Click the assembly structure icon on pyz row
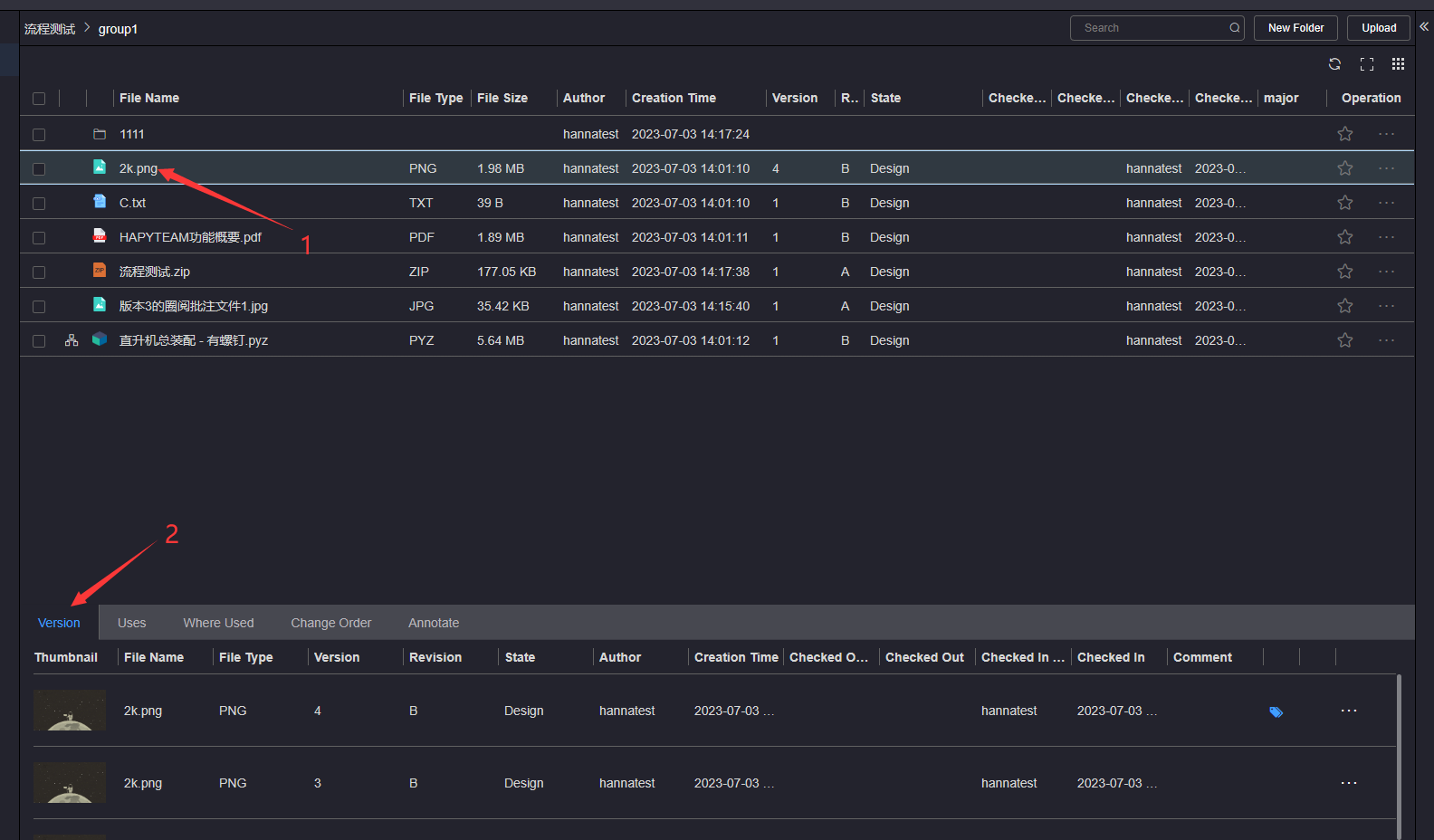 coord(72,340)
